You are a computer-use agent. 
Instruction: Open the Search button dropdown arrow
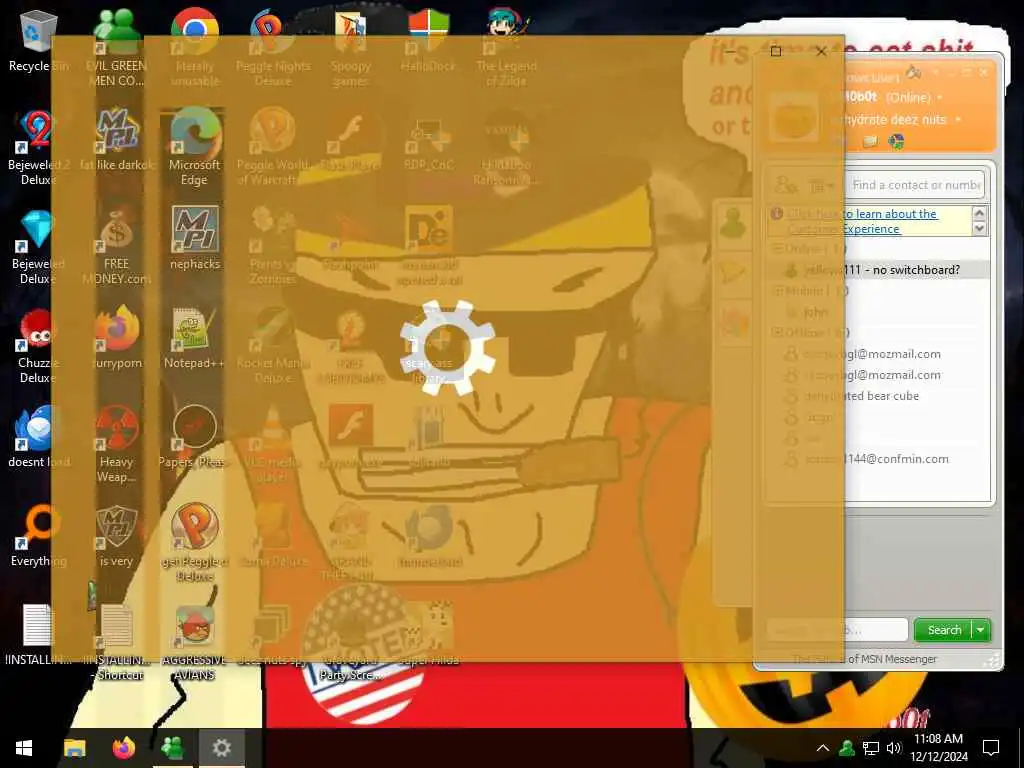(x=981, y=630)
